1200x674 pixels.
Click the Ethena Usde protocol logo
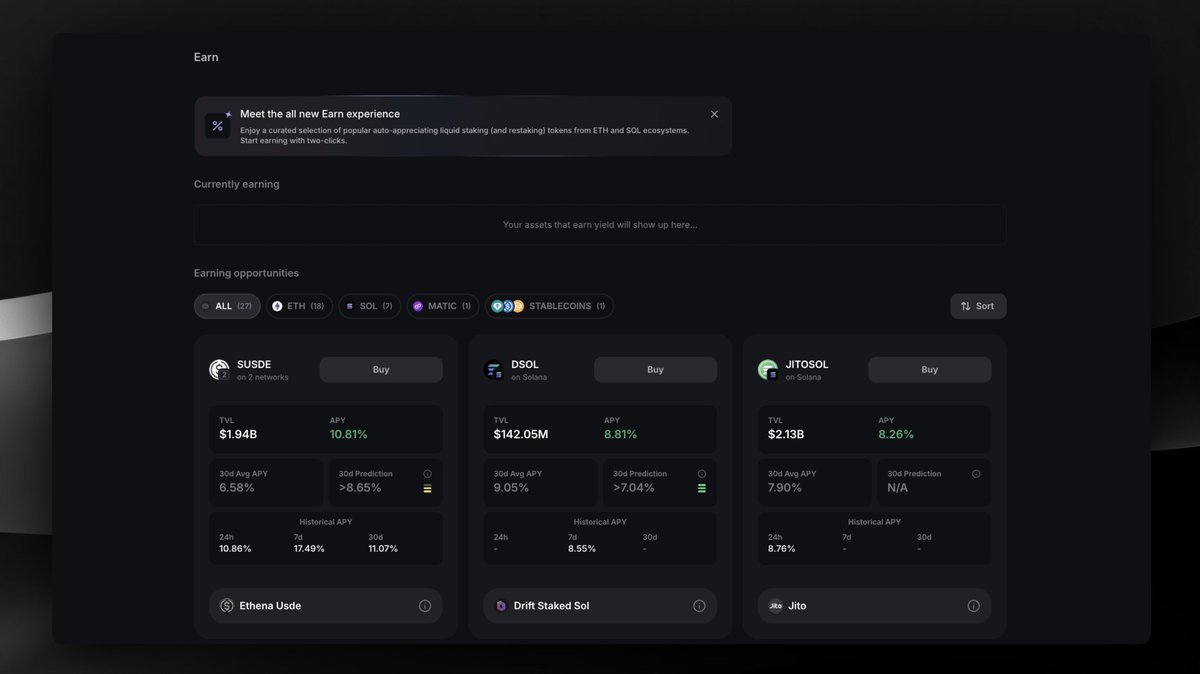coord(227,606)
